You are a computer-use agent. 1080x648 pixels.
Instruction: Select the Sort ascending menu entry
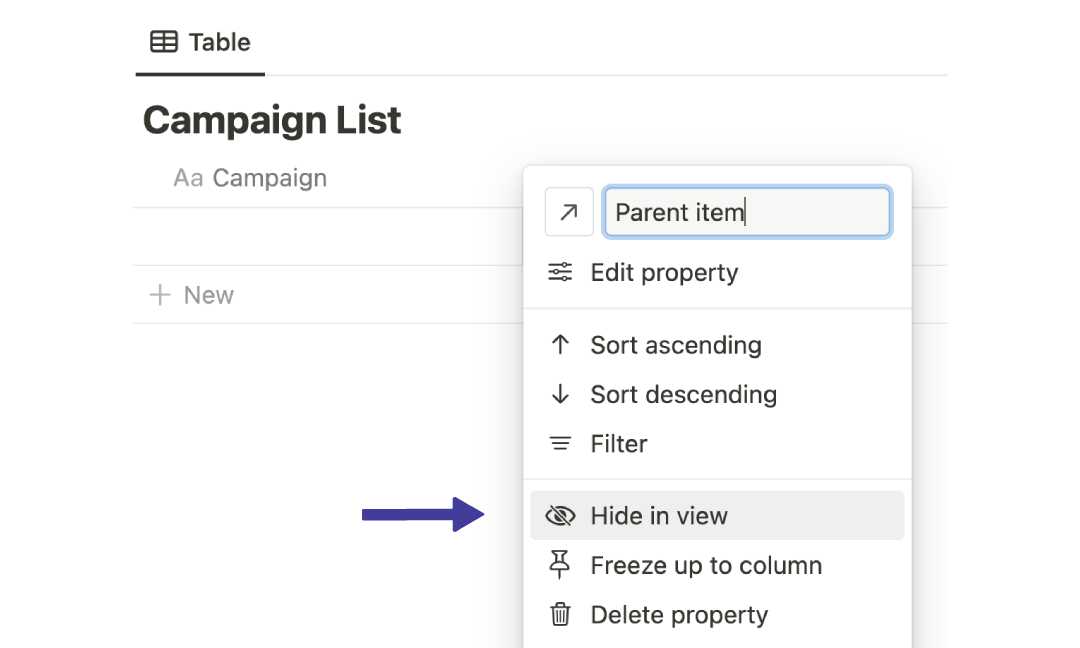point(674,345)
